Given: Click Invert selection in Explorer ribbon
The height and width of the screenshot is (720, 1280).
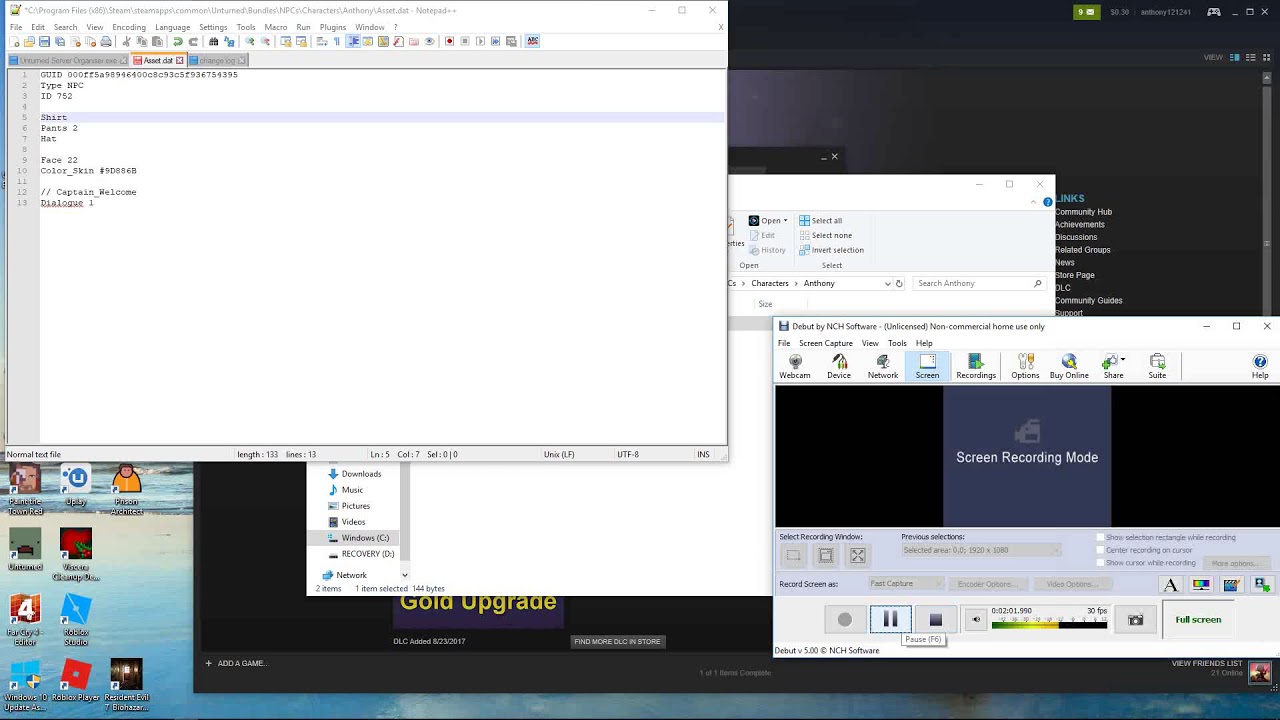Looking at the screenshot, I should [831, 250].
